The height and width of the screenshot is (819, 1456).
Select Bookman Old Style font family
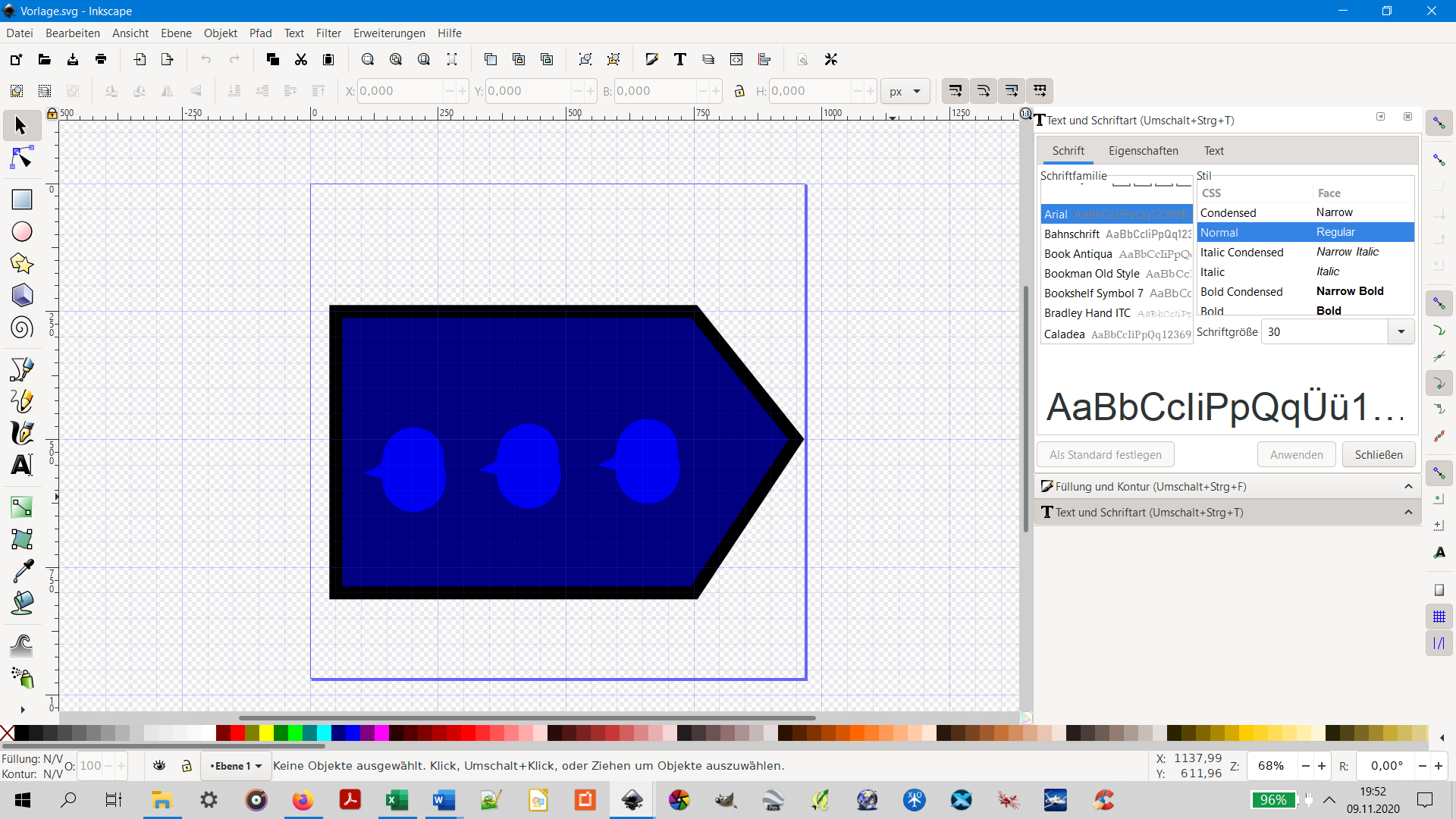(1091, 274)
